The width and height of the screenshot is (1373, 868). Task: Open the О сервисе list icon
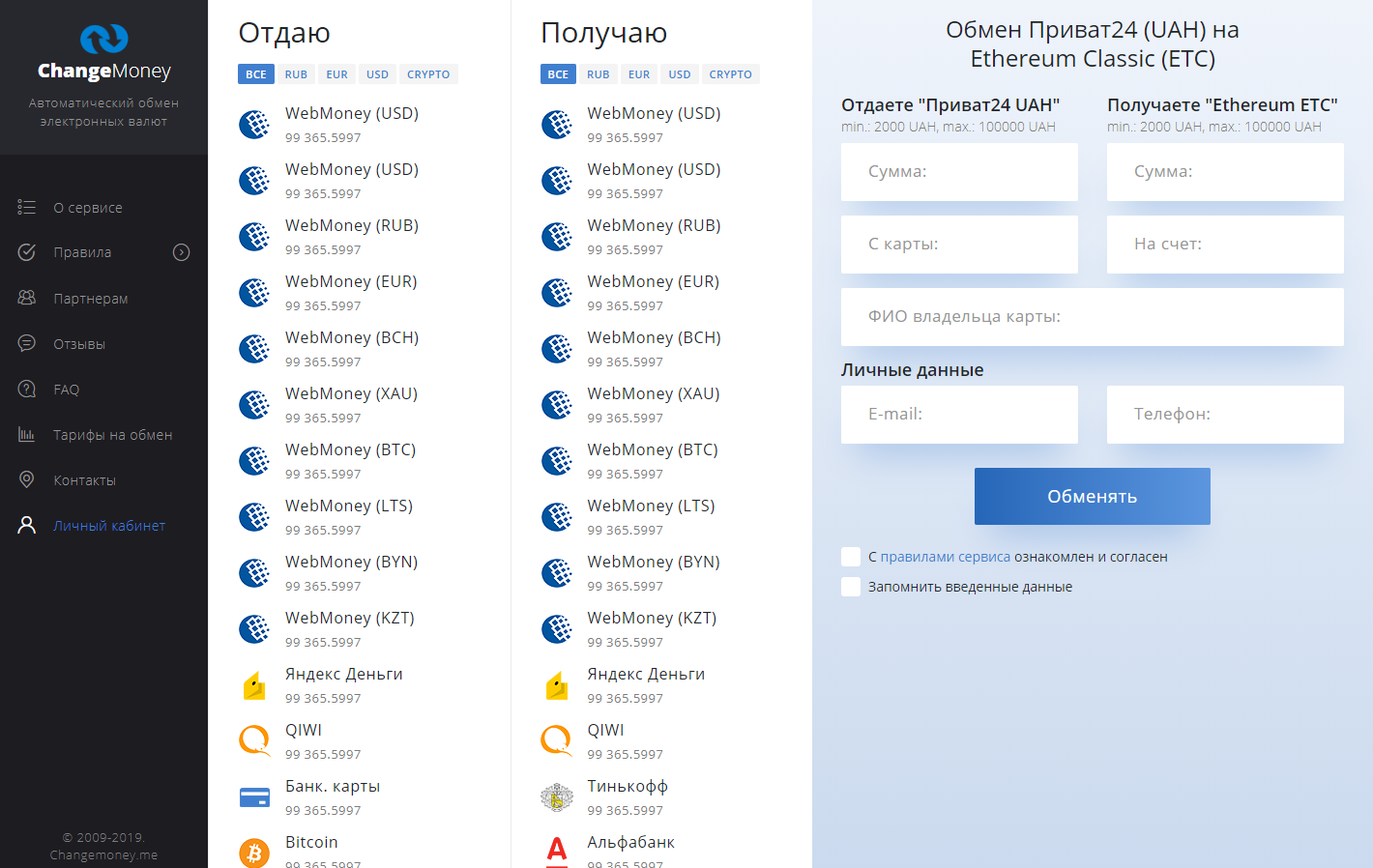[27, 208]
